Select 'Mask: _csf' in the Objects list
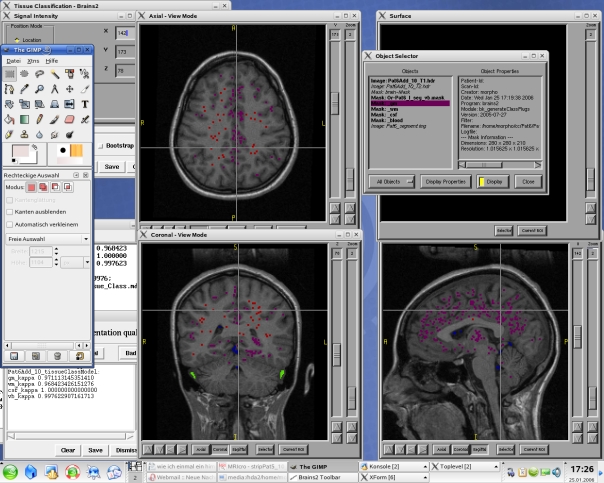 pyautogui.click(x=385, y=113)
